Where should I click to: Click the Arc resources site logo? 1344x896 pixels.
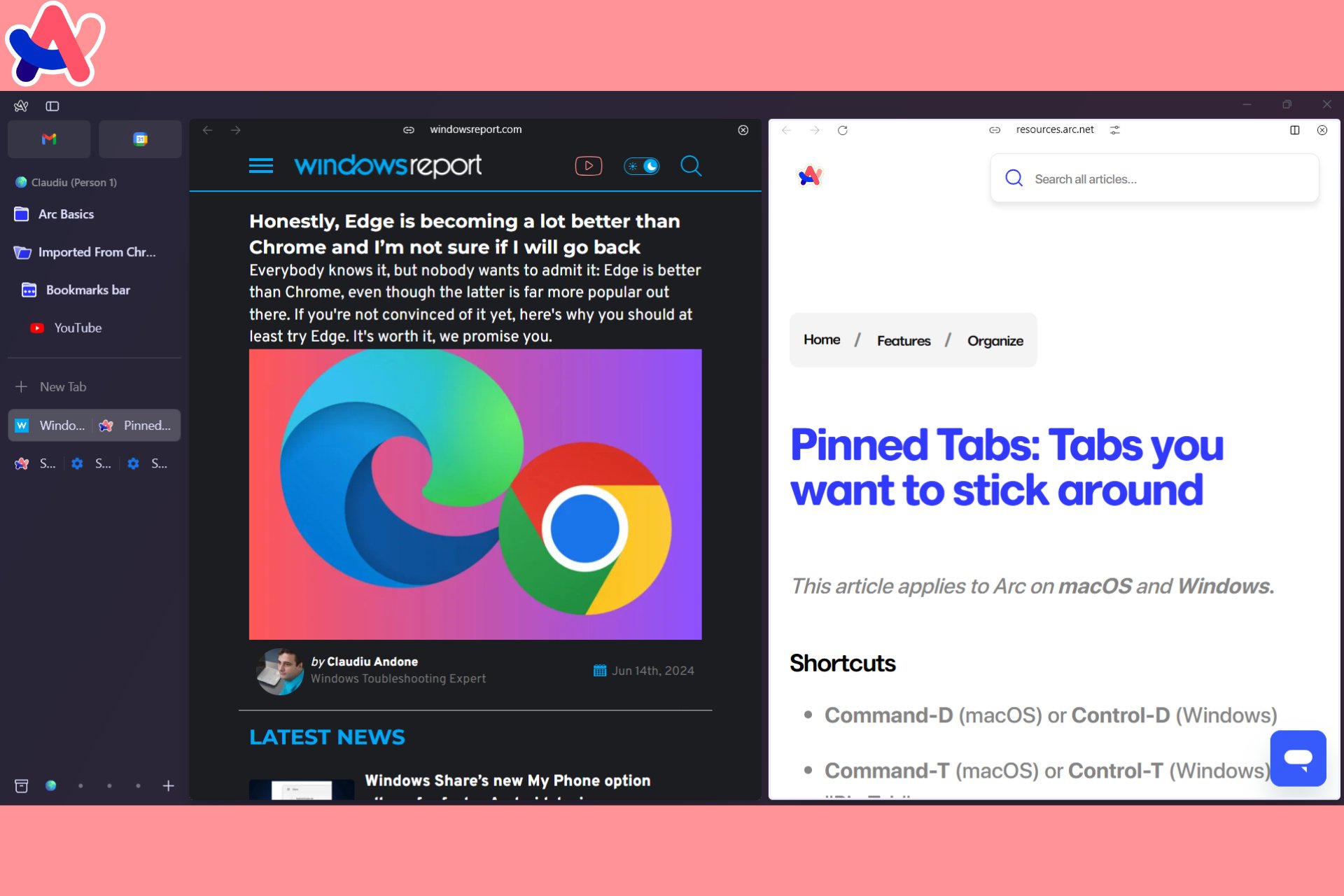point(811,177)
